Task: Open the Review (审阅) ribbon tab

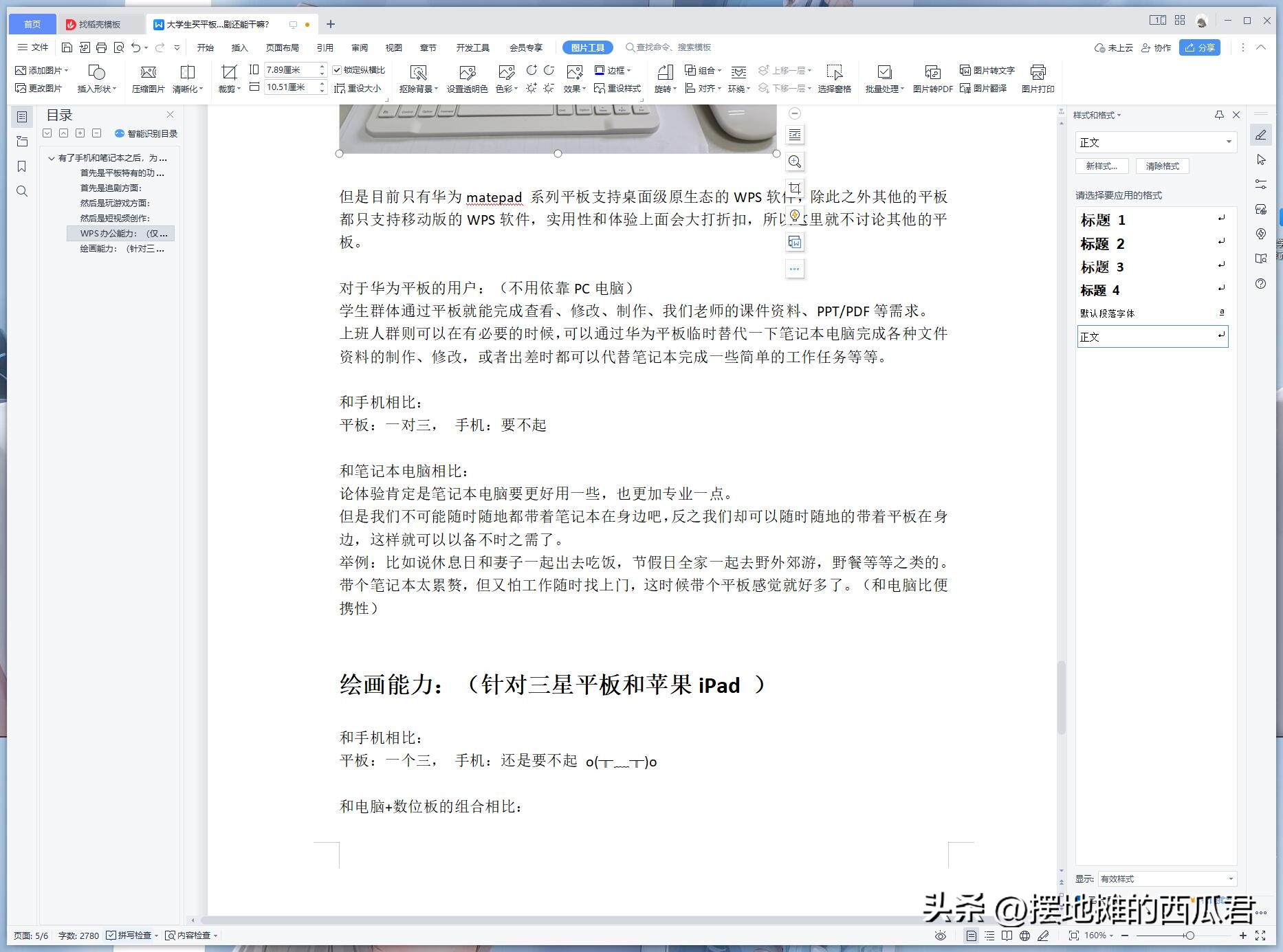Action: point(359,47)
